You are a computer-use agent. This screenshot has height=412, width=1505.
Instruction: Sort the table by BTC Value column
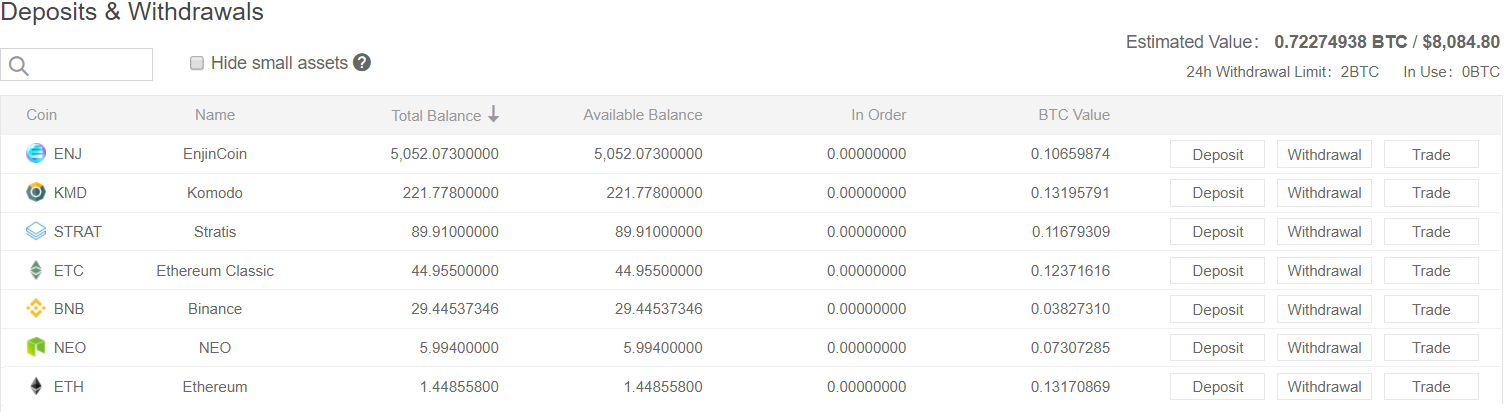pyautogui.click(x=1074, y=115)
